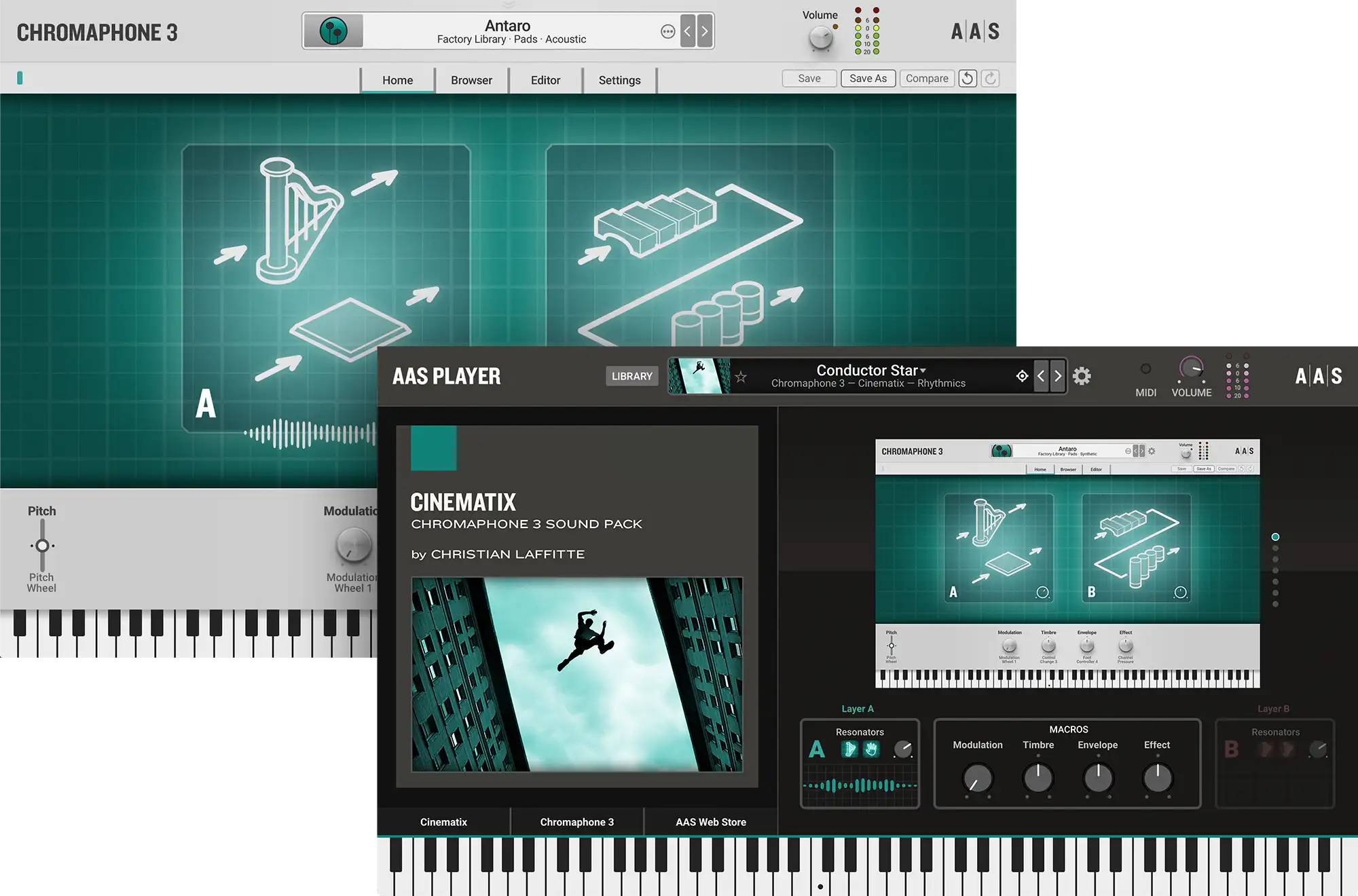Click the VOLUME knob in AAS Player

pos(1192,369)
